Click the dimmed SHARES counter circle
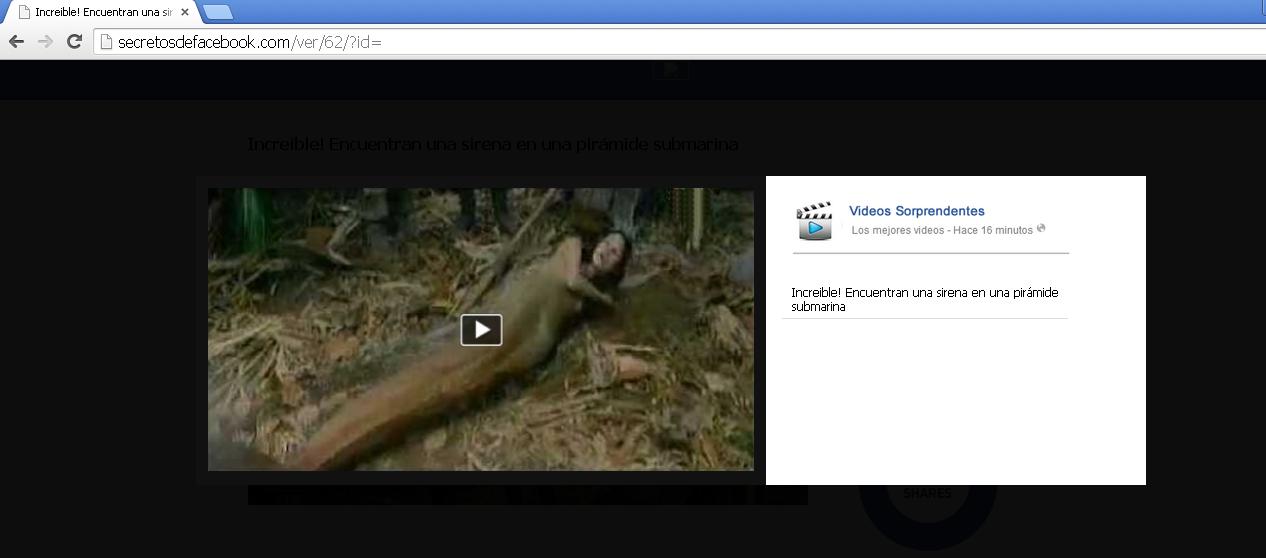The width and height of the screenshot is (1266, 558). pyautogui.click(x=927, y=495)
